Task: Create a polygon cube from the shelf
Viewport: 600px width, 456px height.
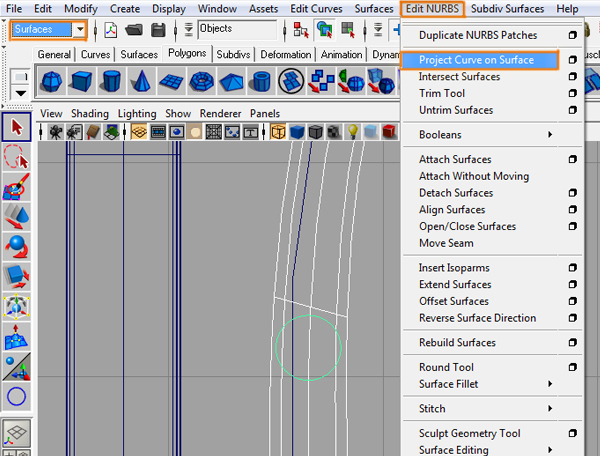Action: pyautogui.click(x=81, y=81)
